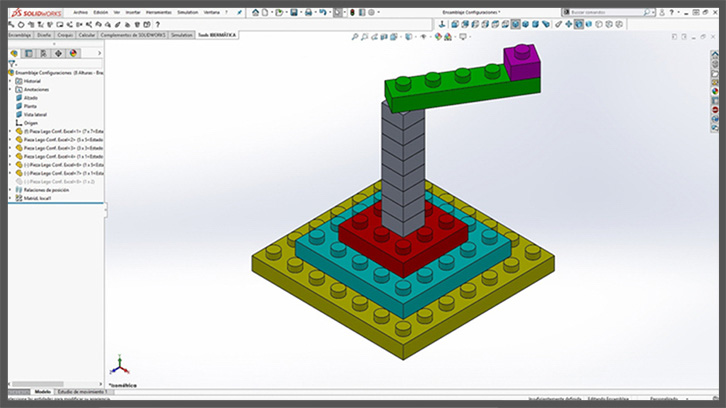Screen dimensions: 726x408
Task: Click the Print icon in the top toolbar
Action: point(308,12)
